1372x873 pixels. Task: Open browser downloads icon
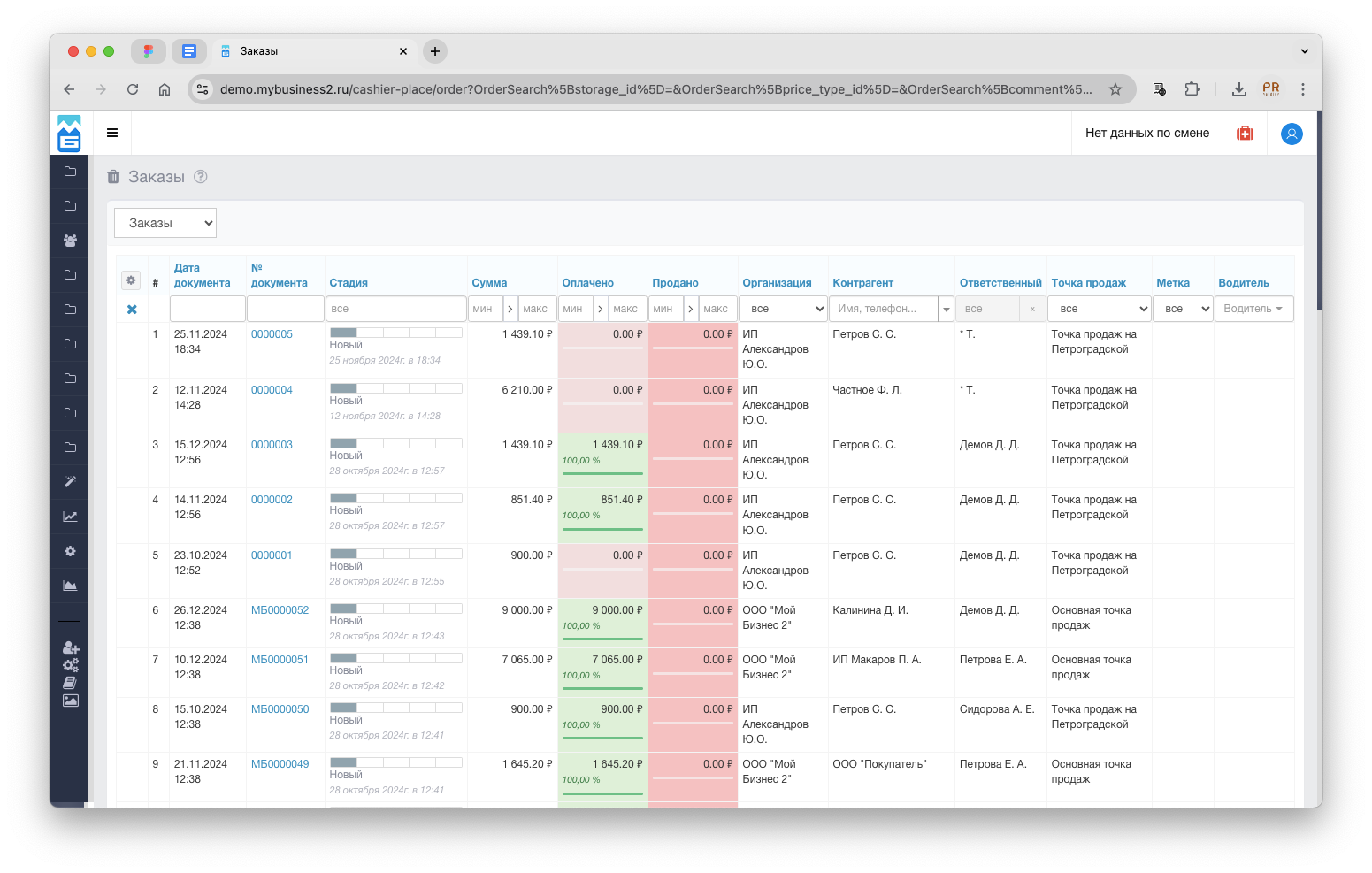[1239, 89]
